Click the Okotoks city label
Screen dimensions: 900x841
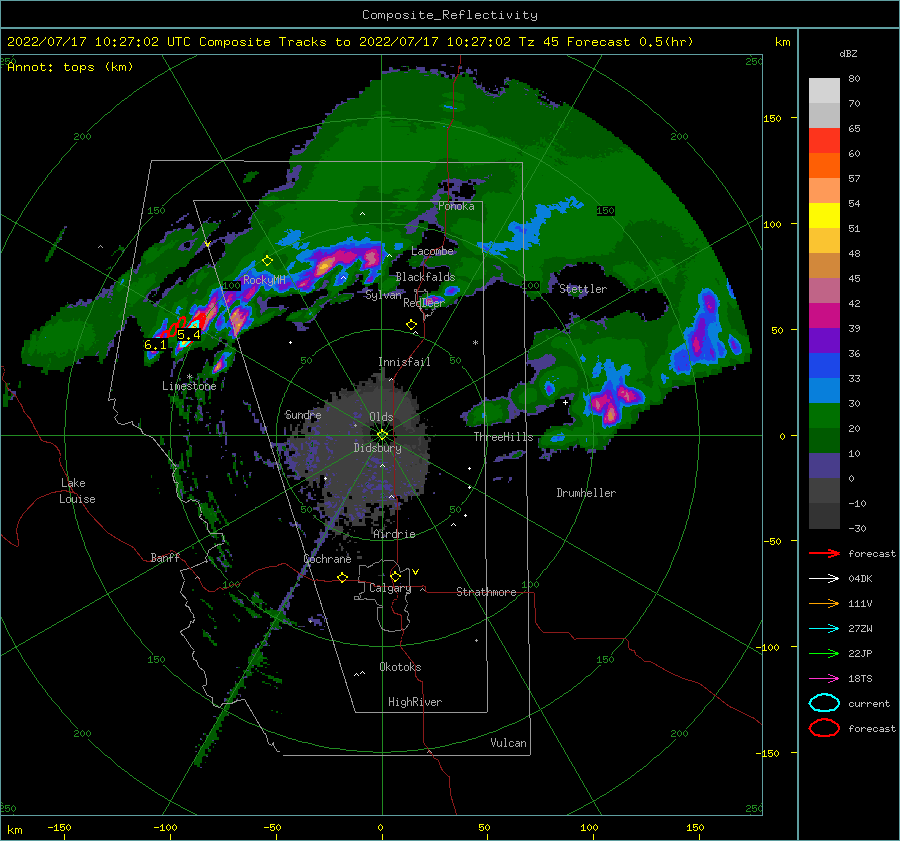[x=400, y=667]
